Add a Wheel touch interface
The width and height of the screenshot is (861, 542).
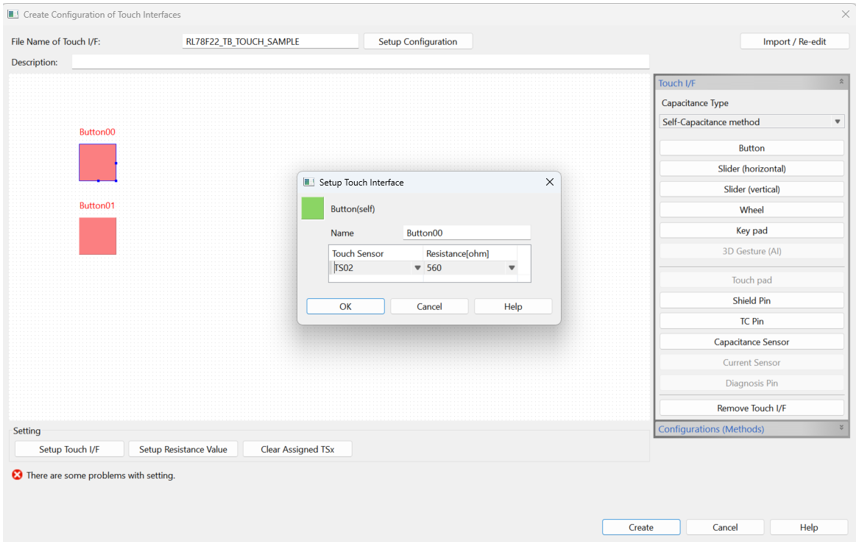point(752,210)
